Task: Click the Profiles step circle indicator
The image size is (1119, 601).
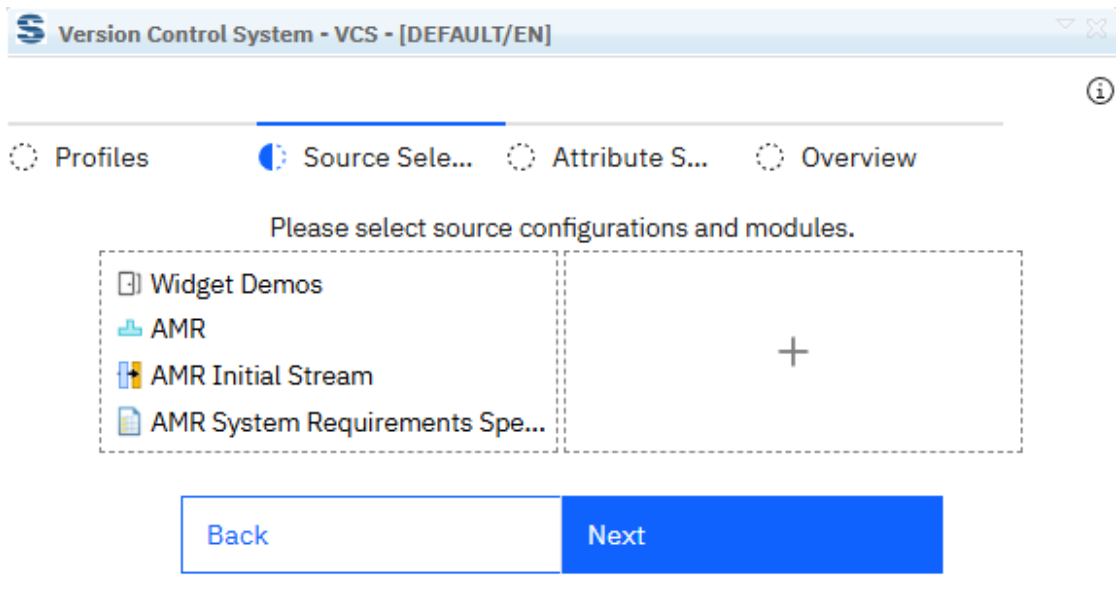Action: point(24,158)
